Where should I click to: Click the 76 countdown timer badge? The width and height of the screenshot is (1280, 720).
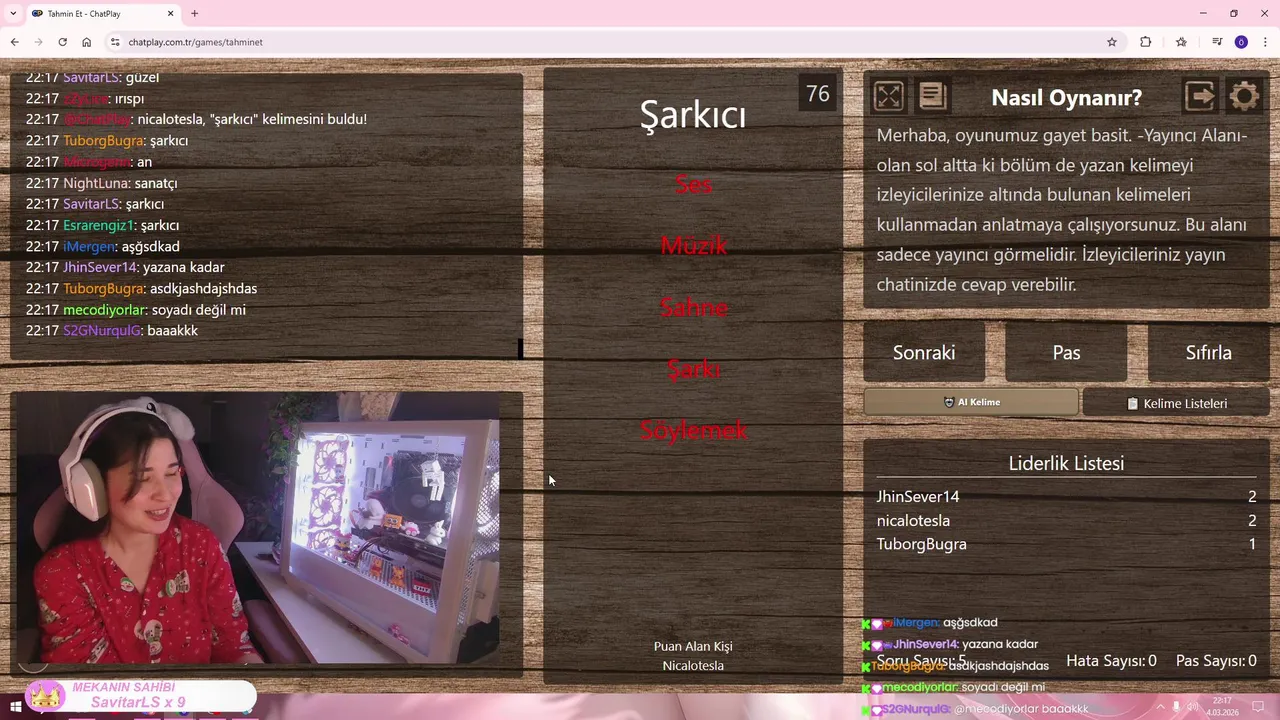(x=817, y=94)
